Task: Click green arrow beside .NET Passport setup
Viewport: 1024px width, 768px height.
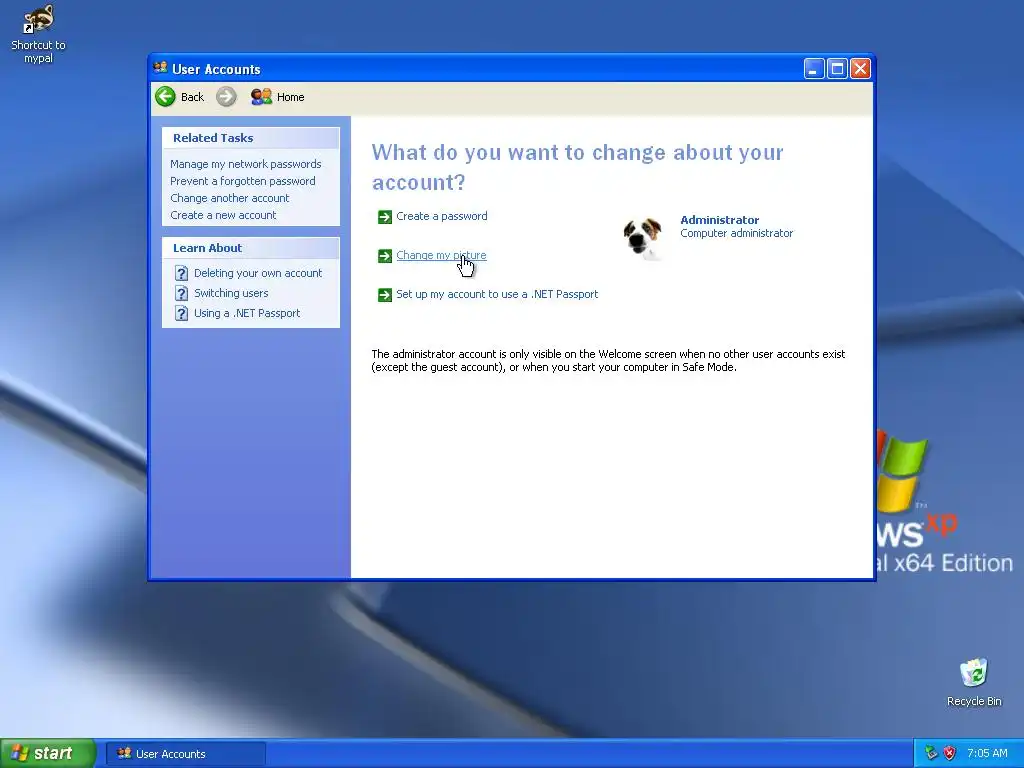Action: click(x=385, y=295)
